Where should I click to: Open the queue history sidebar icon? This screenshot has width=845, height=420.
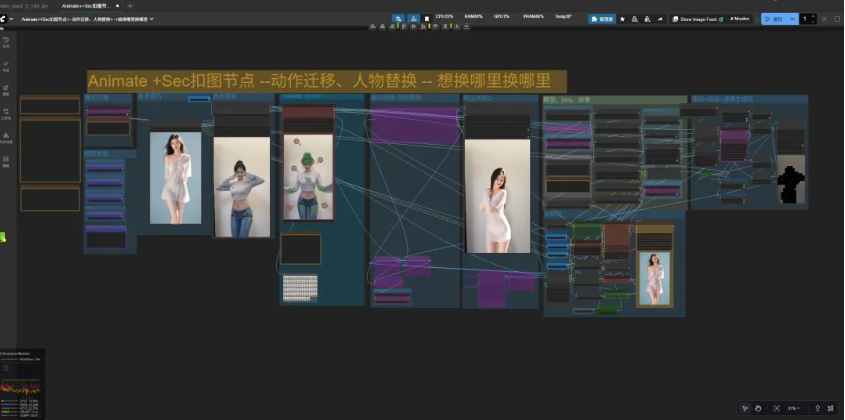[x=5, y=40]
